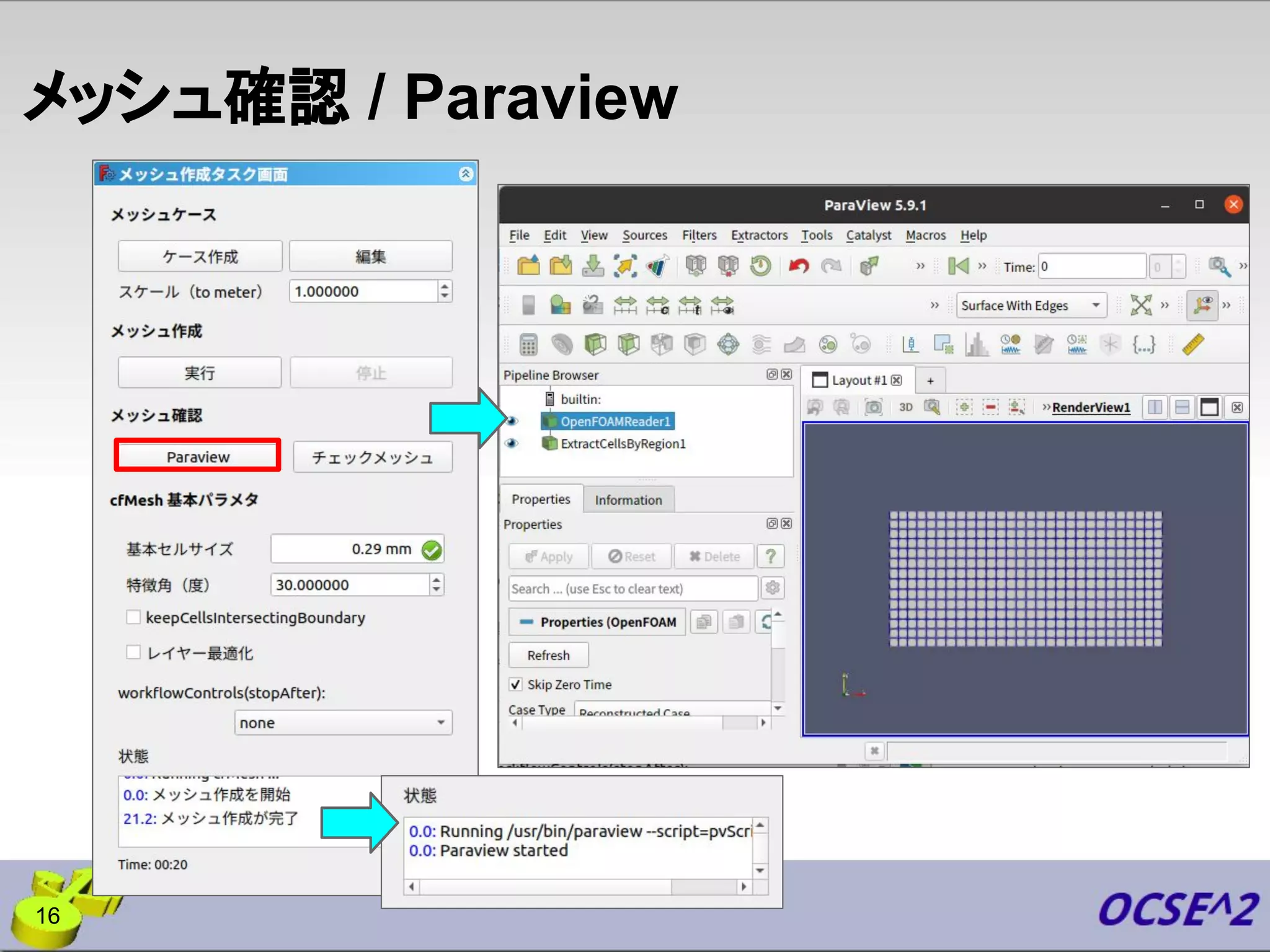This screenshot has height=952, width=1270.
Task: Click the Python braces {...} icon
Action: pyautogui.click(x=1143, y=344)
